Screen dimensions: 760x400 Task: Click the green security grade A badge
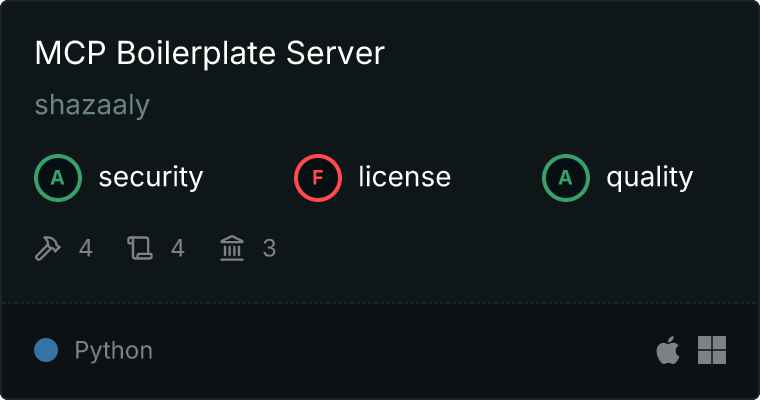58,178
